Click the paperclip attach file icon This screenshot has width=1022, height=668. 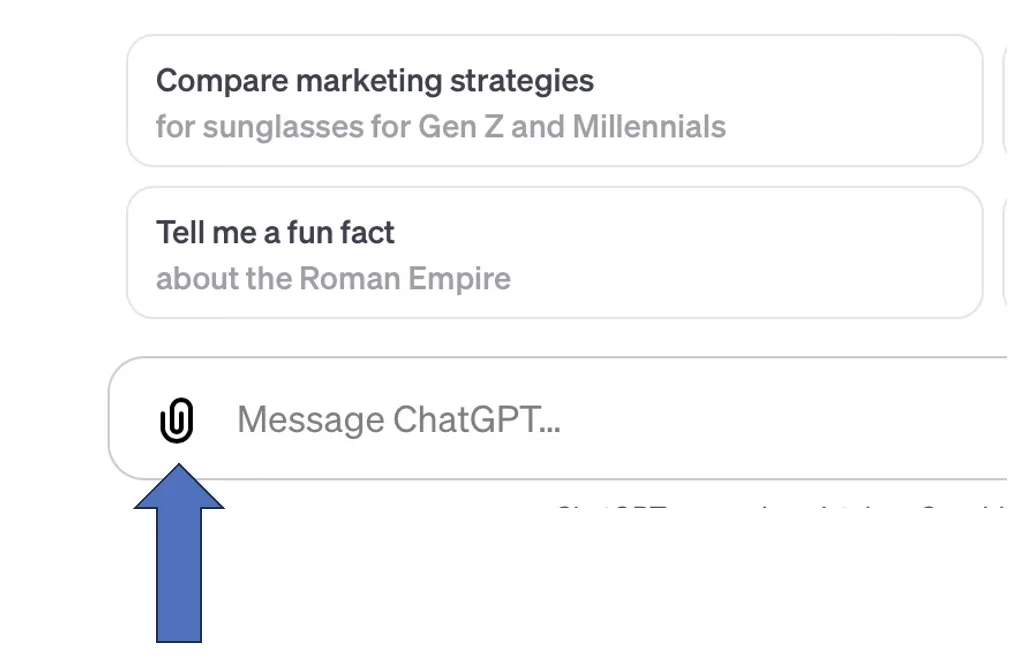176,420
